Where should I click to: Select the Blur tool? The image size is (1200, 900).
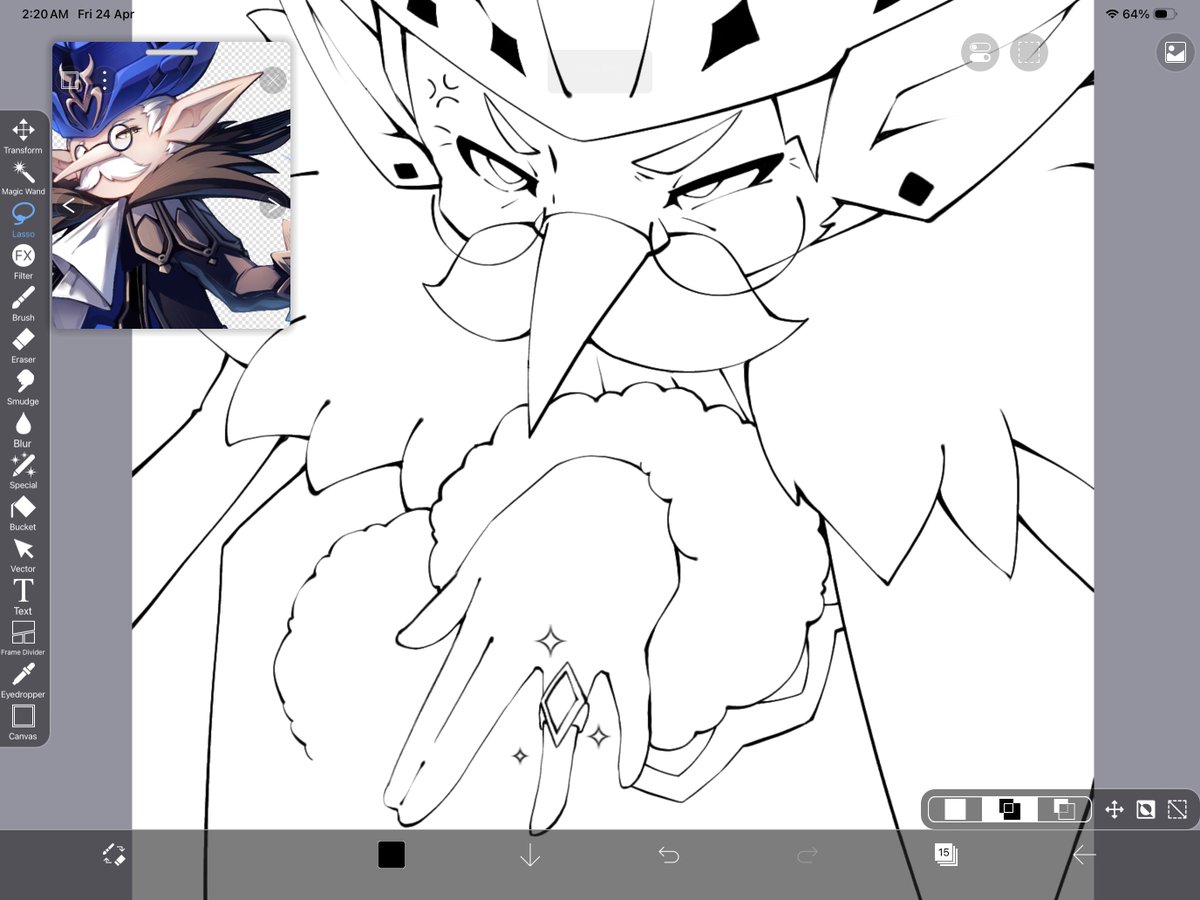tap(23, 430)
